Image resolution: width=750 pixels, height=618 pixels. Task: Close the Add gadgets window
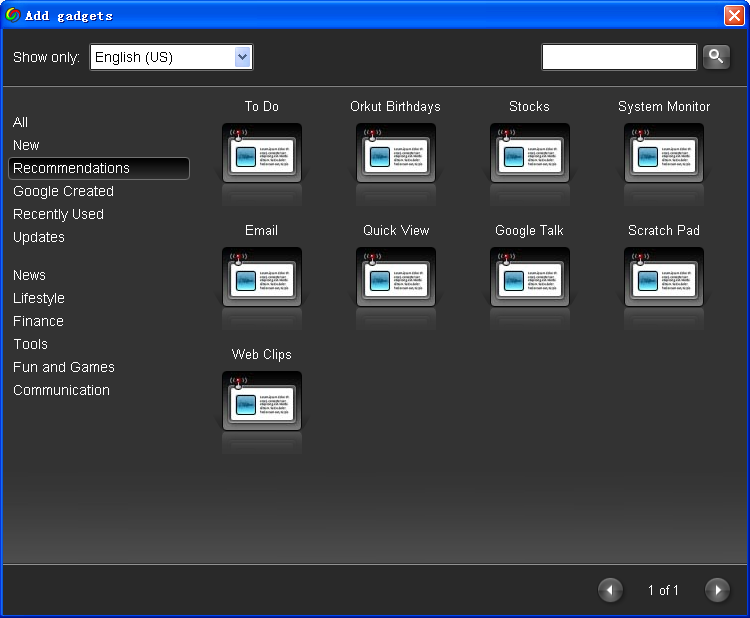pyautogui.click(x=733, y=15)
